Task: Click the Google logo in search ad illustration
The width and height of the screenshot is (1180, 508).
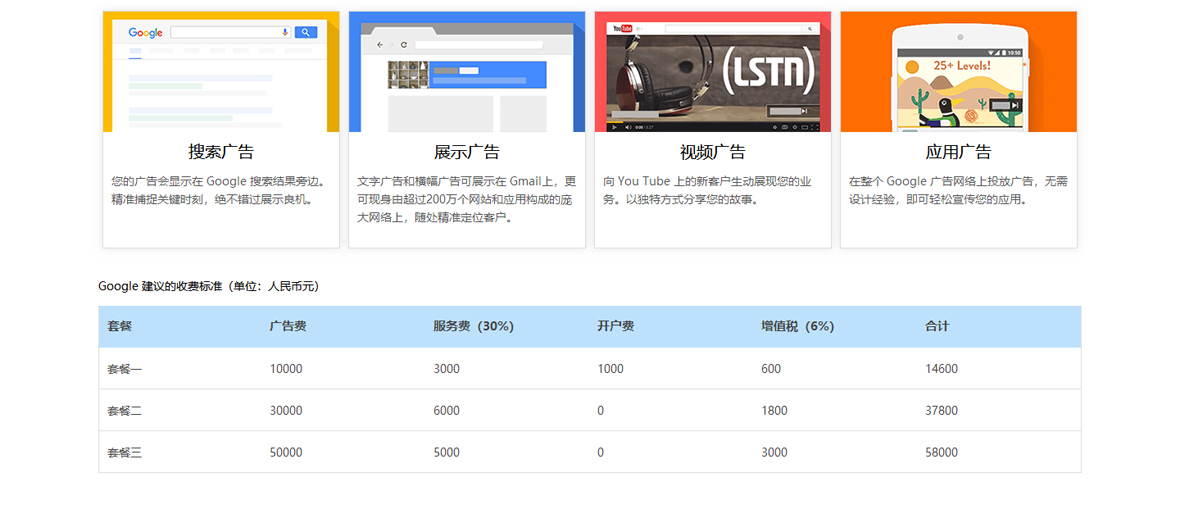Action: [145, 33]
